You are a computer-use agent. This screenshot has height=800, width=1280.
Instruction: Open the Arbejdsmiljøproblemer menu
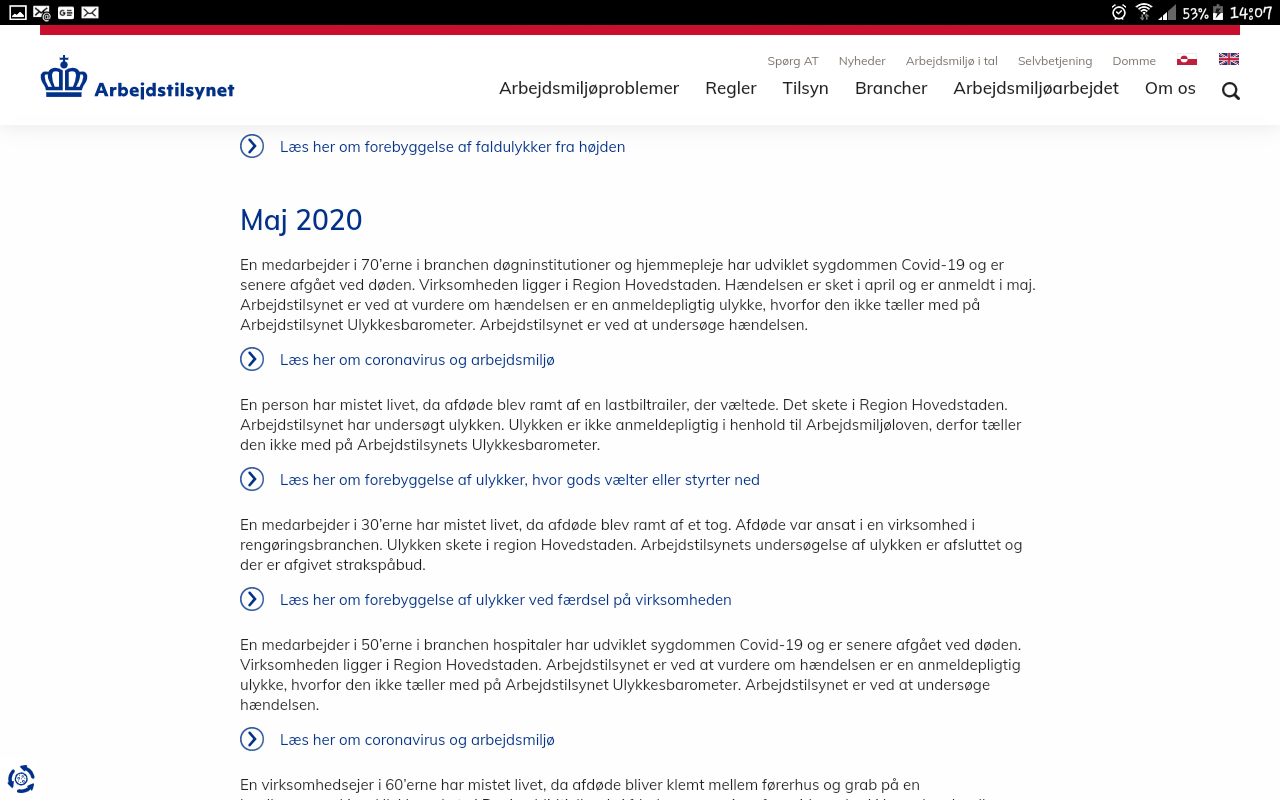click(x=589, y=88)
